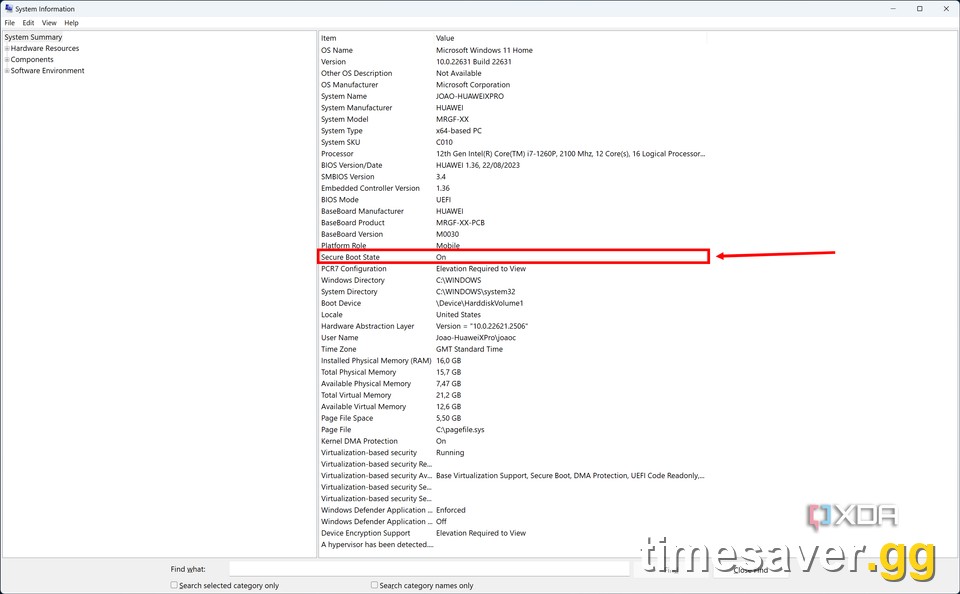
Task: Expand the Software Environment node
Action: pyautogui.click(x=7, y=70)
